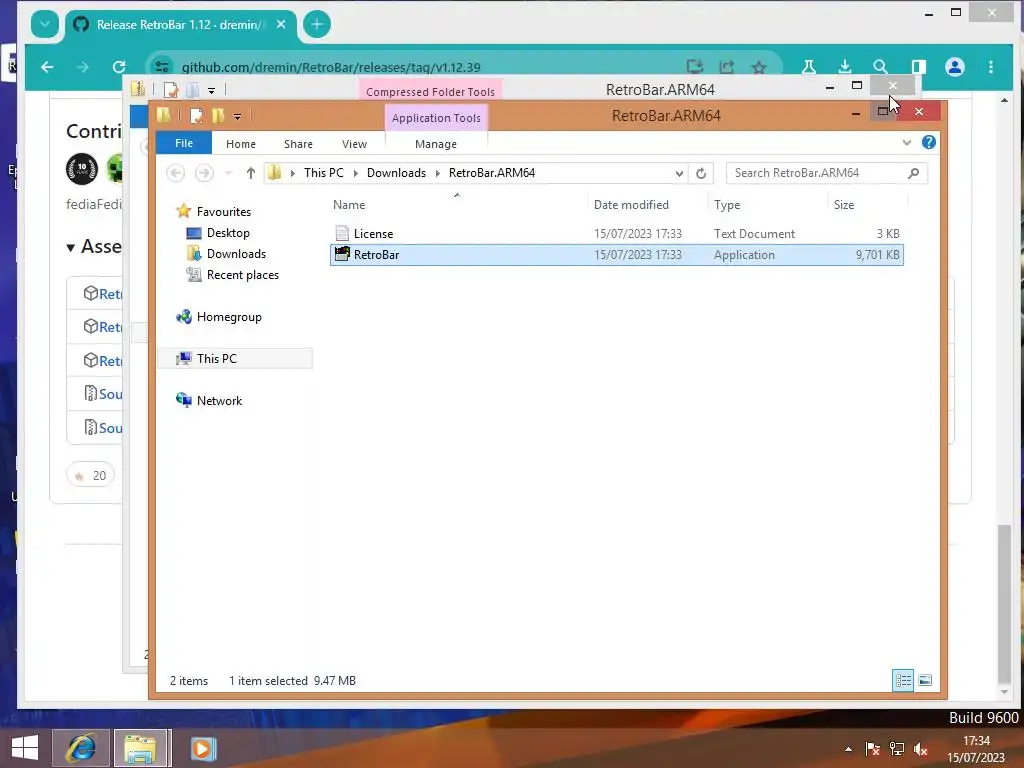Switch to Details view layout icon

click(903, 680)
